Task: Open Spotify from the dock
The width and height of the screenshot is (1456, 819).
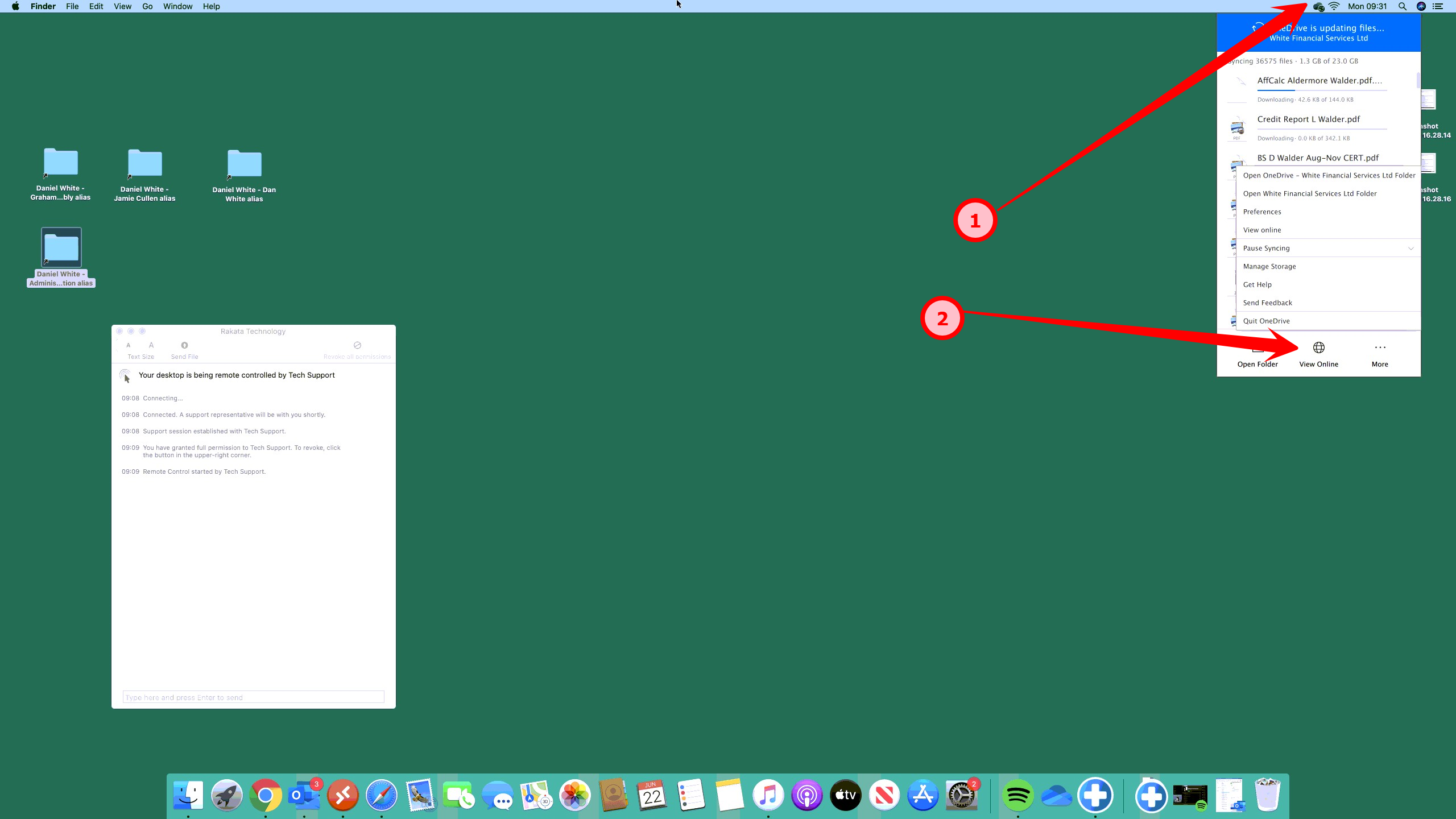Action: [x=1018, y=795]
